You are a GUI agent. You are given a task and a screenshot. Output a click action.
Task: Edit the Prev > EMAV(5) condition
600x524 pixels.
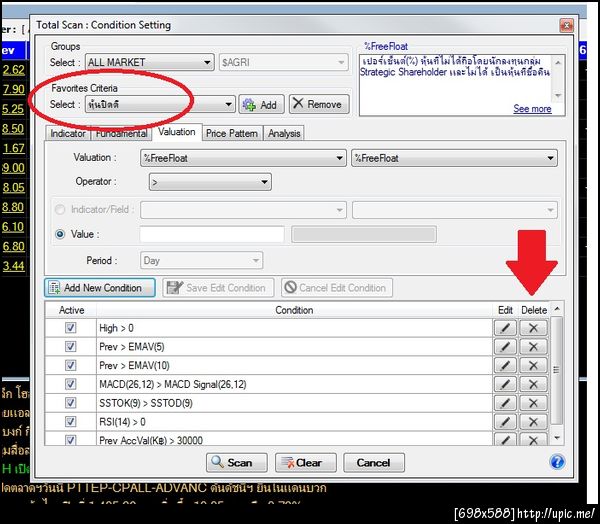click(x=505, y=347)
